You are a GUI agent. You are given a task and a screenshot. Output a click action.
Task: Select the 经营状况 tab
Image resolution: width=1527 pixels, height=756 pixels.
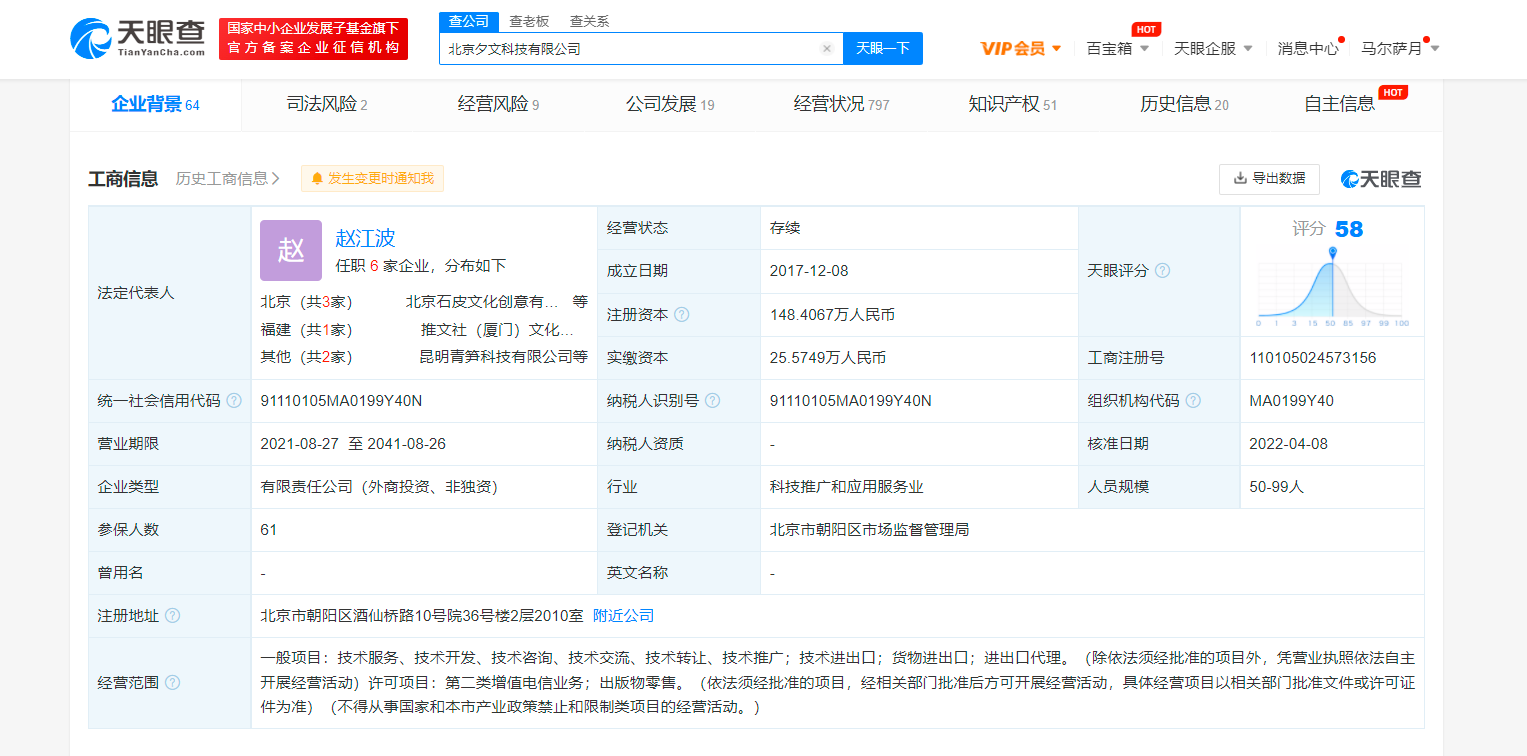point(841,104)
